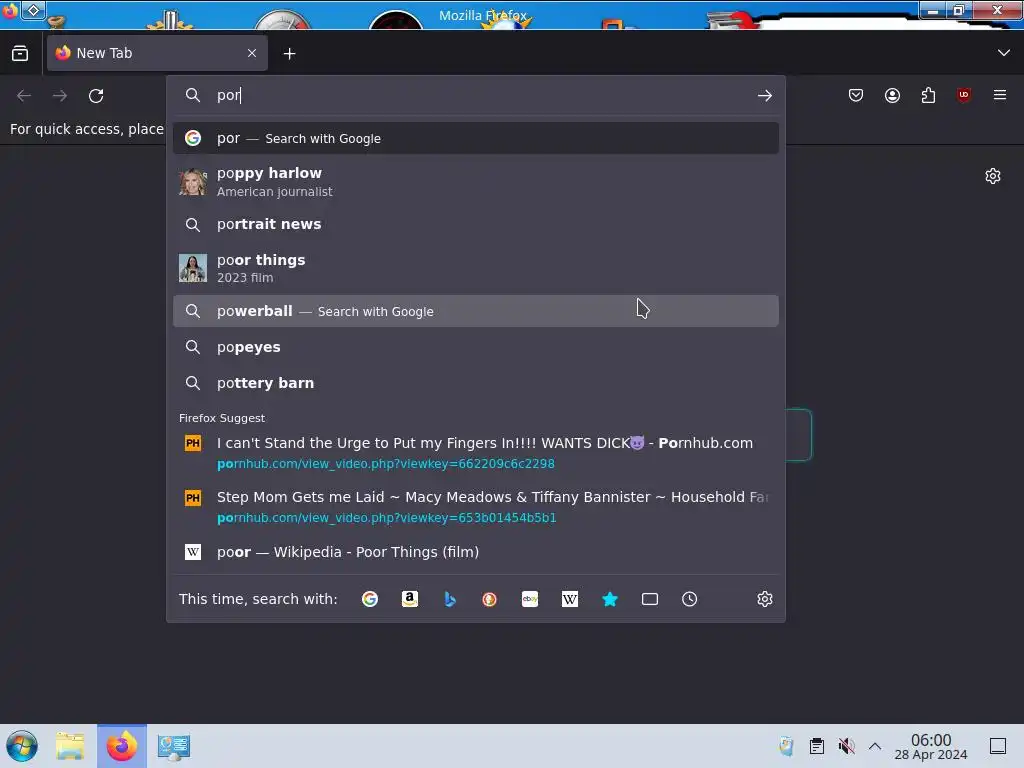Open the new tab page personalize gear
The height and width of the screenshot is (768, 1024).
pyautogui.click(x=993, y=176)
